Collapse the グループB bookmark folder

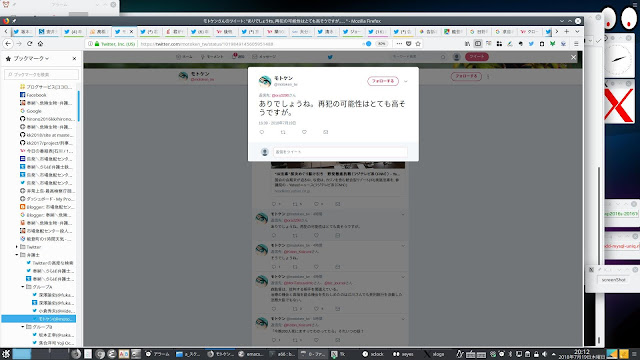point(23,327)
